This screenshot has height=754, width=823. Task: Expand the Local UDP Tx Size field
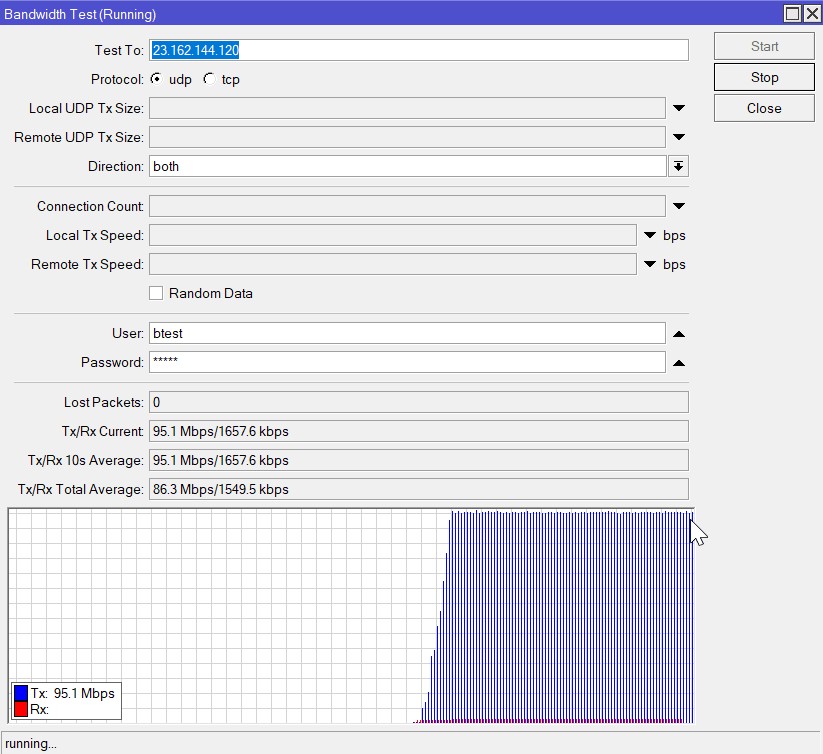[678, 108]
